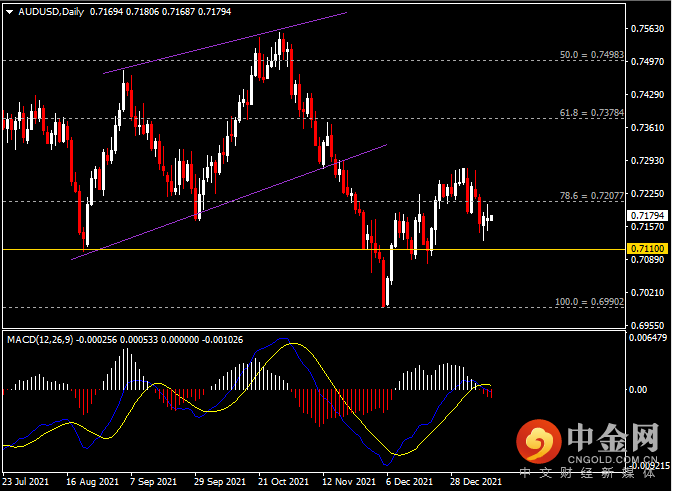Click the orange CNGOLD round logo icon

[x=540, y=442]
